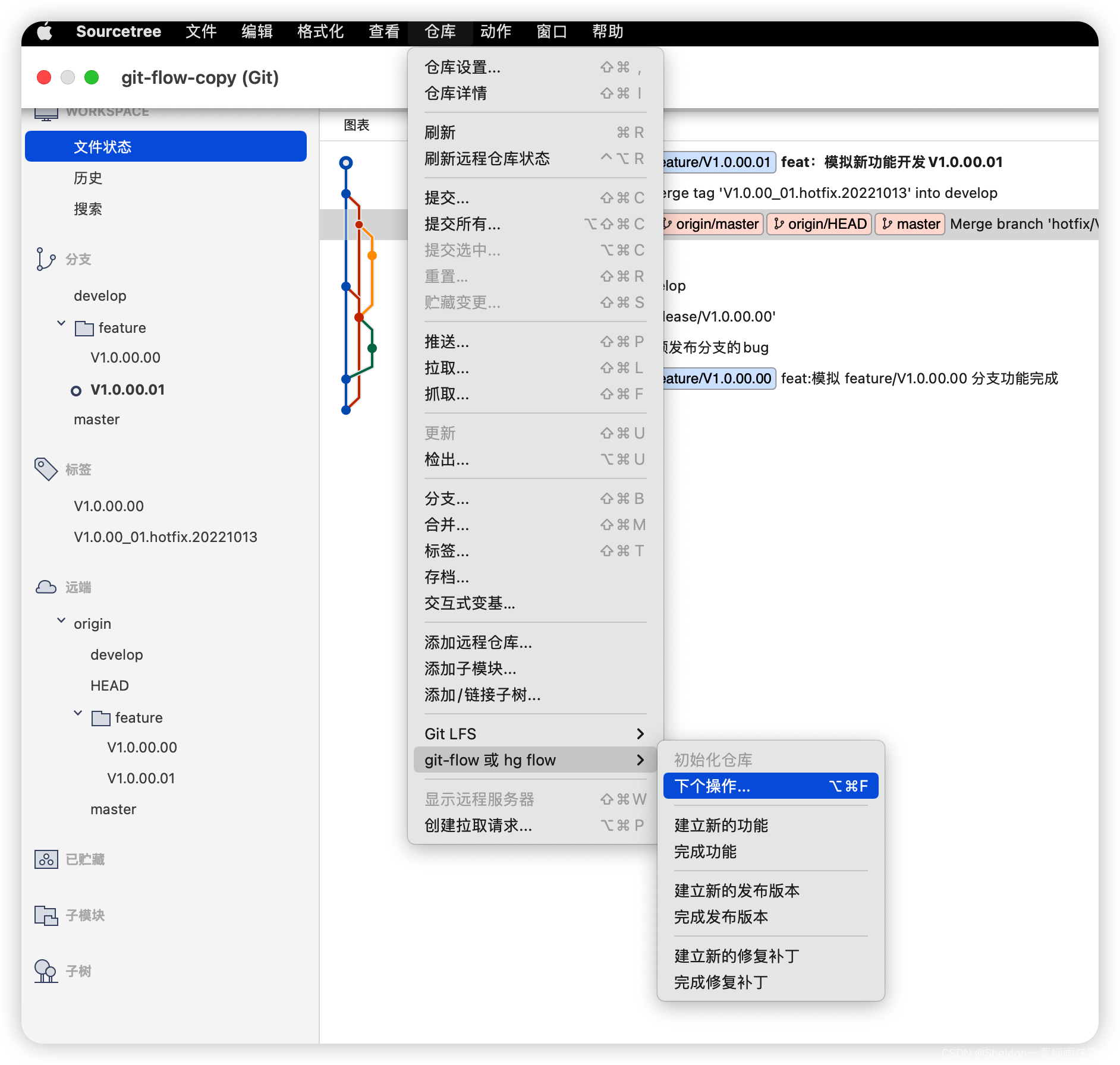Open the 格式化 menu in menu bar

coord(320,31)
